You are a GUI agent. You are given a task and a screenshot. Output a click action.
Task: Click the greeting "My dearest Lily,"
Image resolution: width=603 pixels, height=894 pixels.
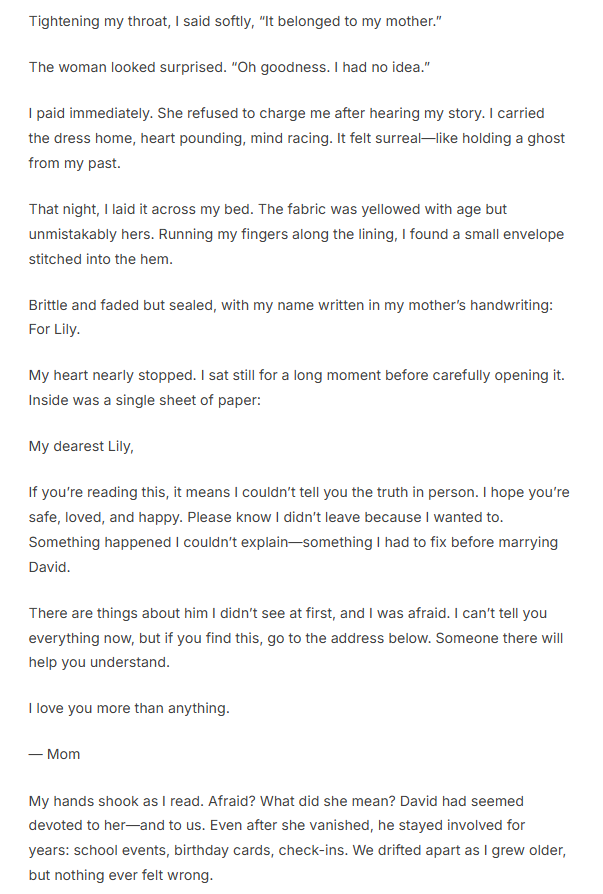pyautogui.click(x=81, y=446)
